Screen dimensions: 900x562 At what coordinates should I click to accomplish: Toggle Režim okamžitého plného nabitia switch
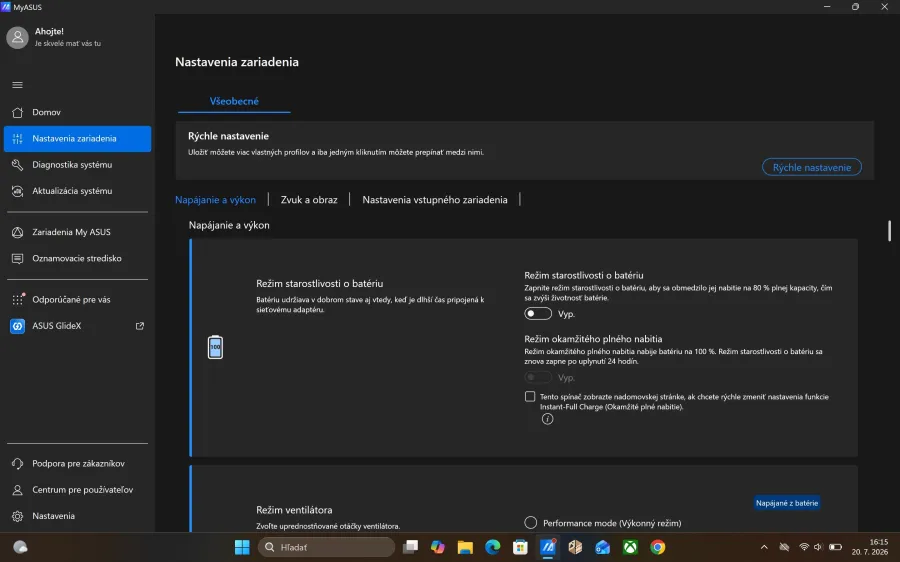tap(538, 377)
